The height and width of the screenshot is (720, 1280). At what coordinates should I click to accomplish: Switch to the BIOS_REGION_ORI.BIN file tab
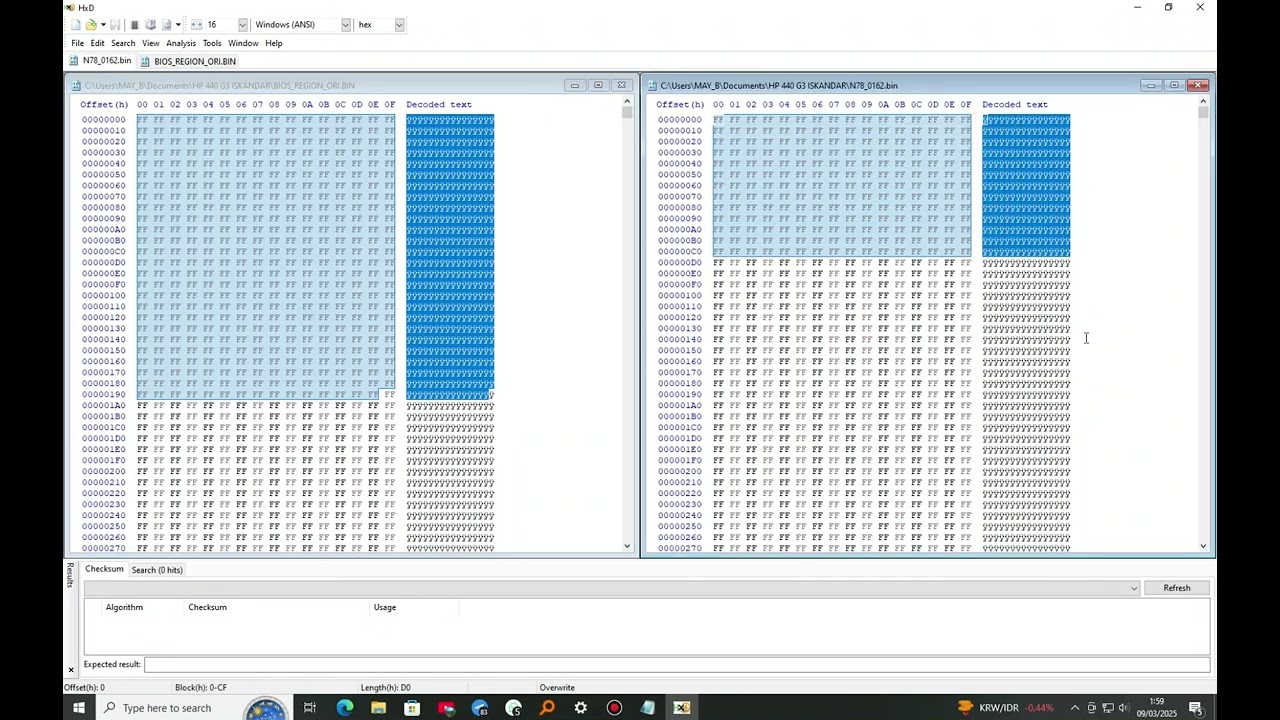(188, 61)
